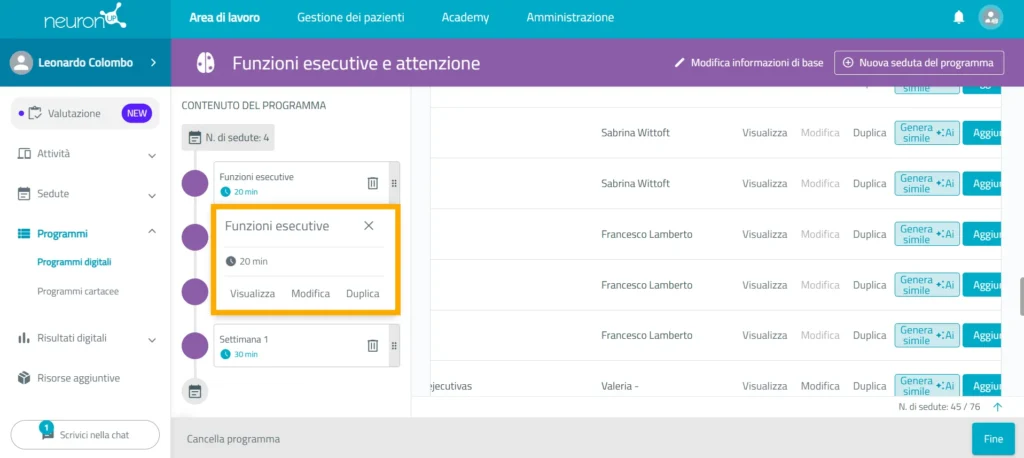Grab the drag handle of Funzioni esecutive card
Screen dimensions: 1024x458
[x=394, y=184]
